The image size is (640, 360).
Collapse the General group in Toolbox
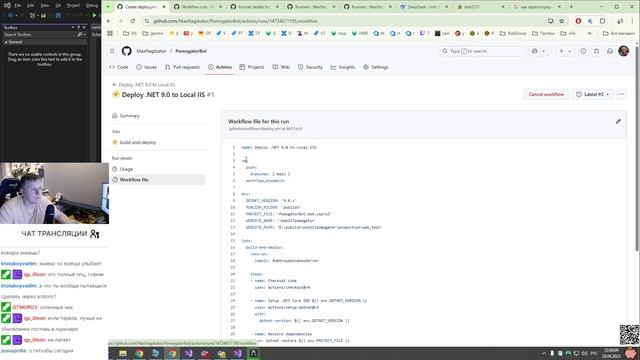6,42
